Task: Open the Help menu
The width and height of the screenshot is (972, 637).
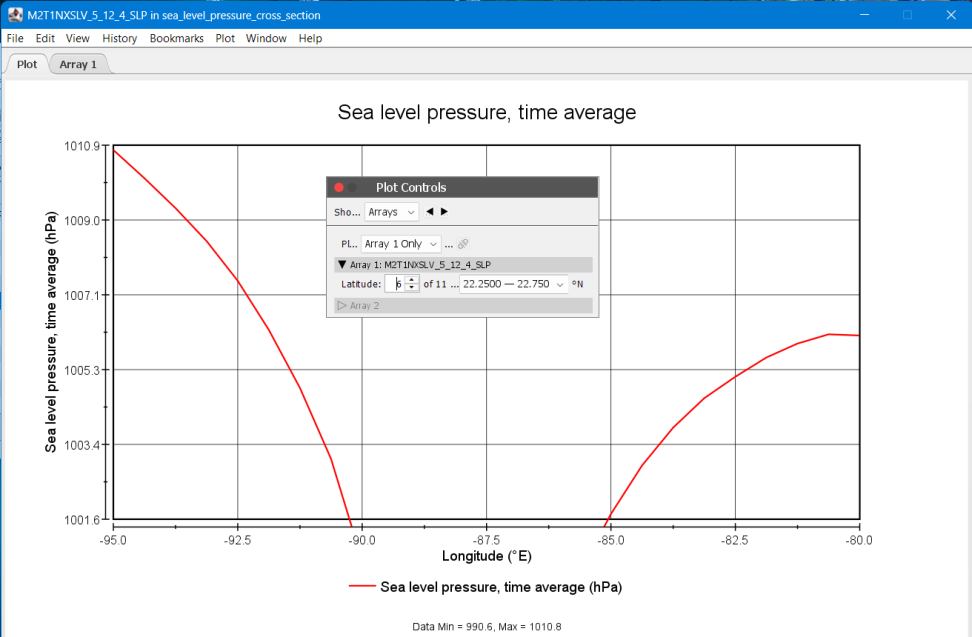Action: [x=311, y=38]
